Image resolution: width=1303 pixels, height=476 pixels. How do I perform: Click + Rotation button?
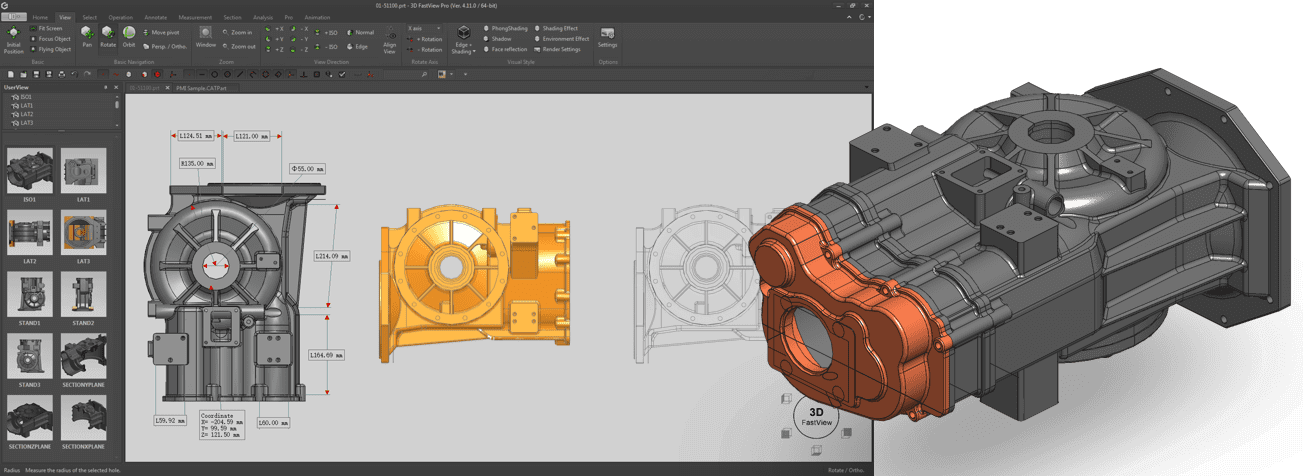pos(427,39)
